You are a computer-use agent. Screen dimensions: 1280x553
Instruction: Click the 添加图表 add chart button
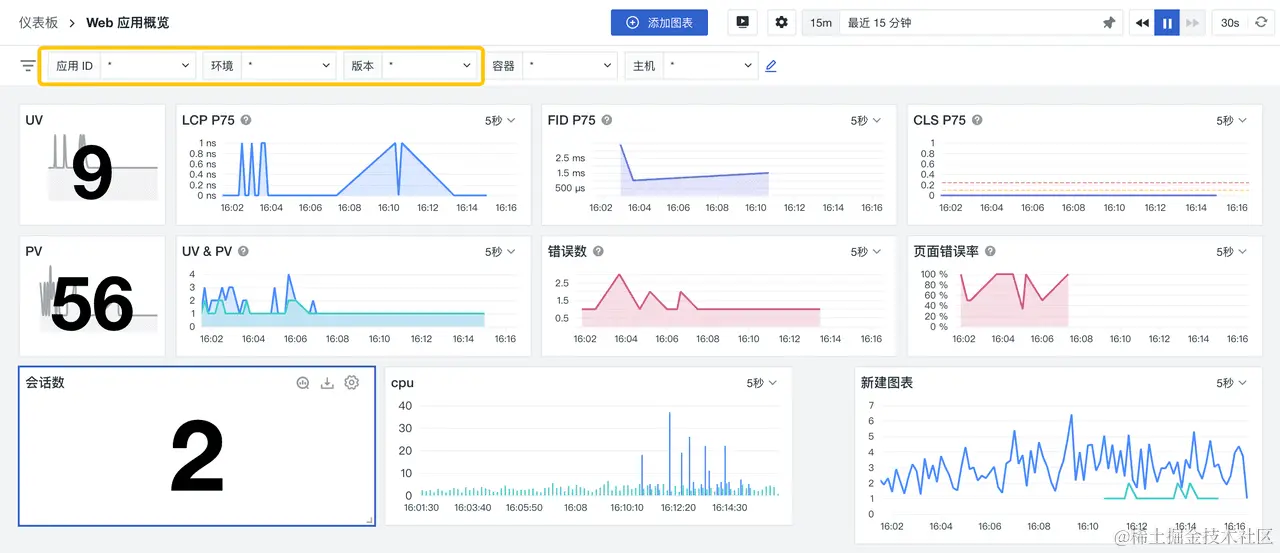point(659,22)
